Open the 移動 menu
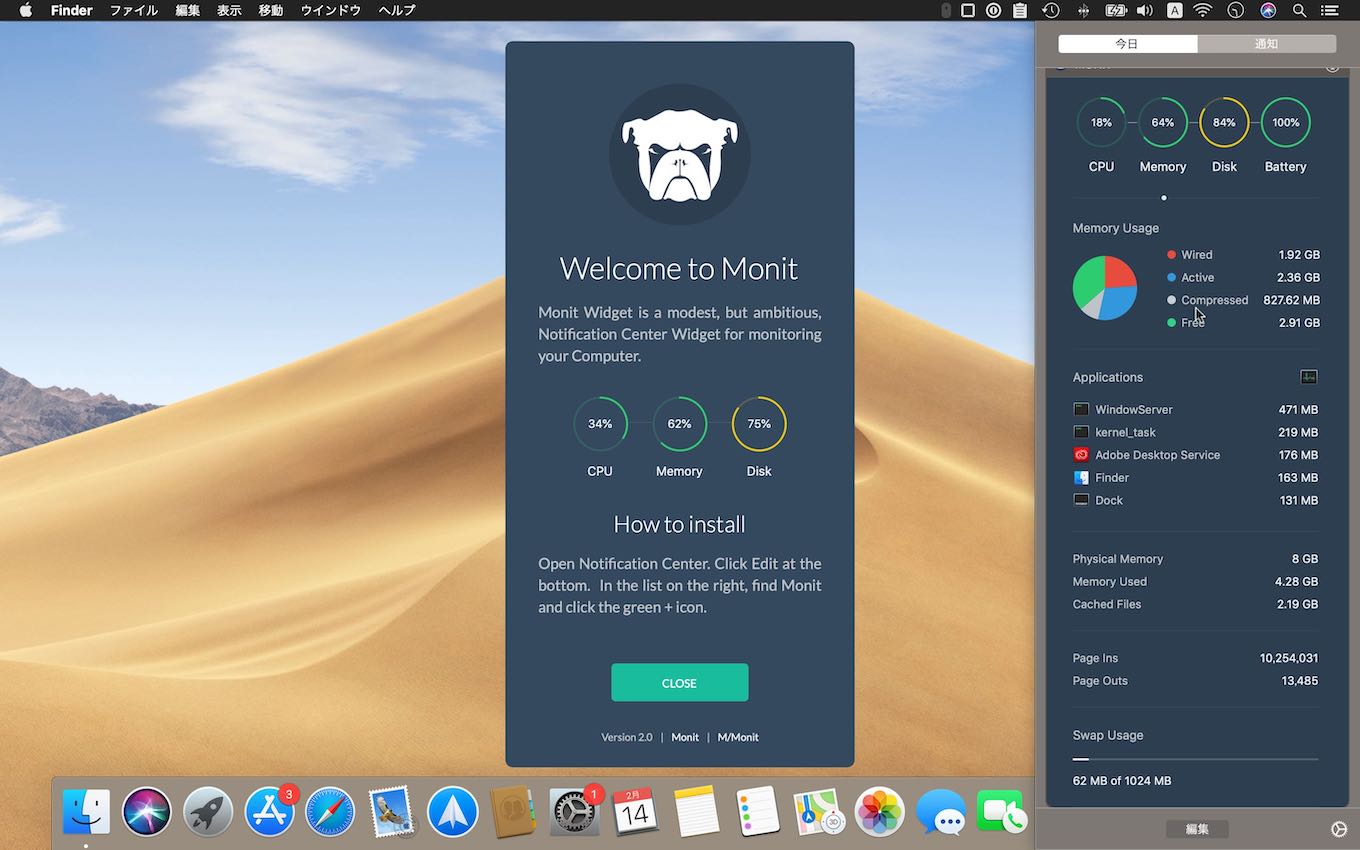This screenshot has height=850, width=1360. pyautogui.click(x=271, y=10)
